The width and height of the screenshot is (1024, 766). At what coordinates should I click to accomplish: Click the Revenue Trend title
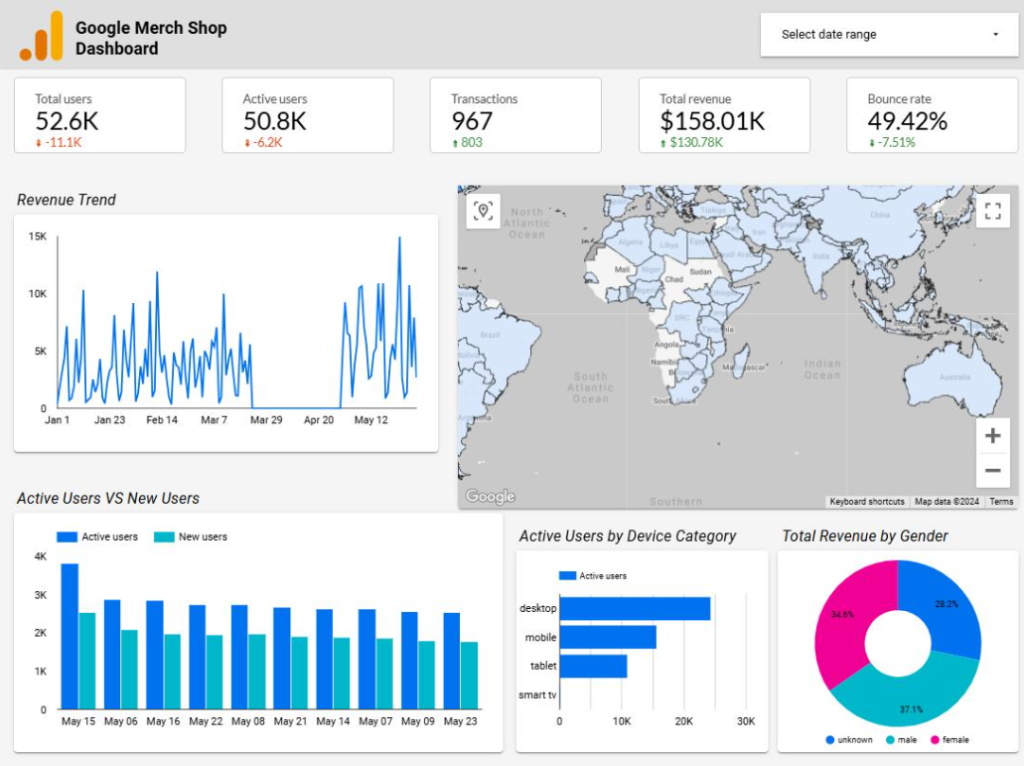coord(66,200)
